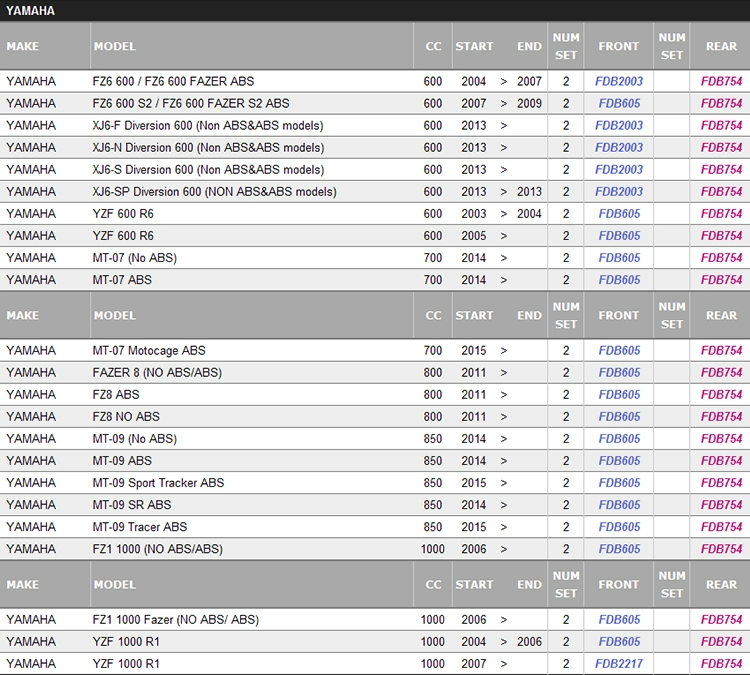Image resolution: width=750 pixels, height=675 pixels.
Task: Open front FDB605 for FZ8 NO ABS
Action: point(619,416)
